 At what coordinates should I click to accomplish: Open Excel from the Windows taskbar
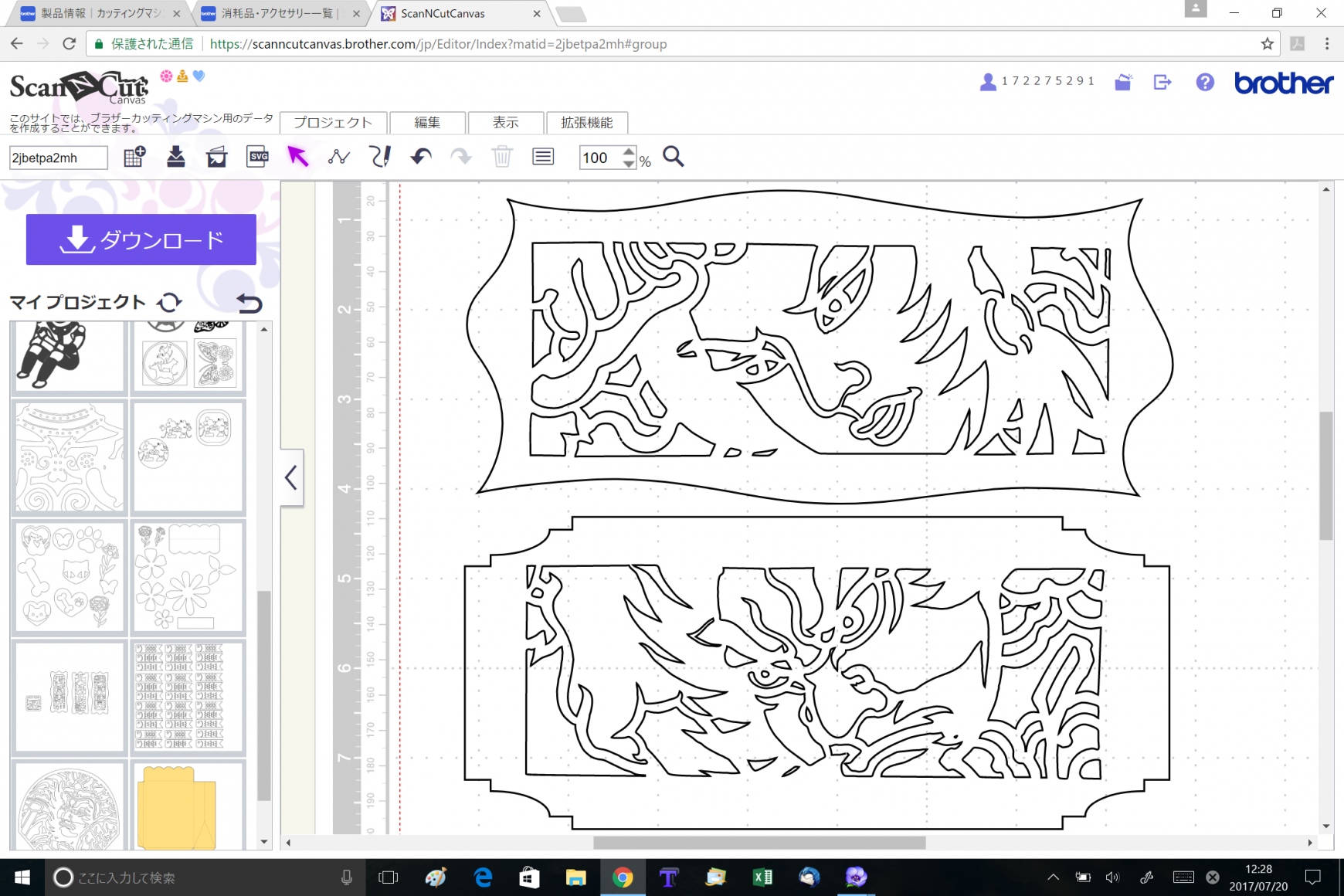tap(762, 877)
